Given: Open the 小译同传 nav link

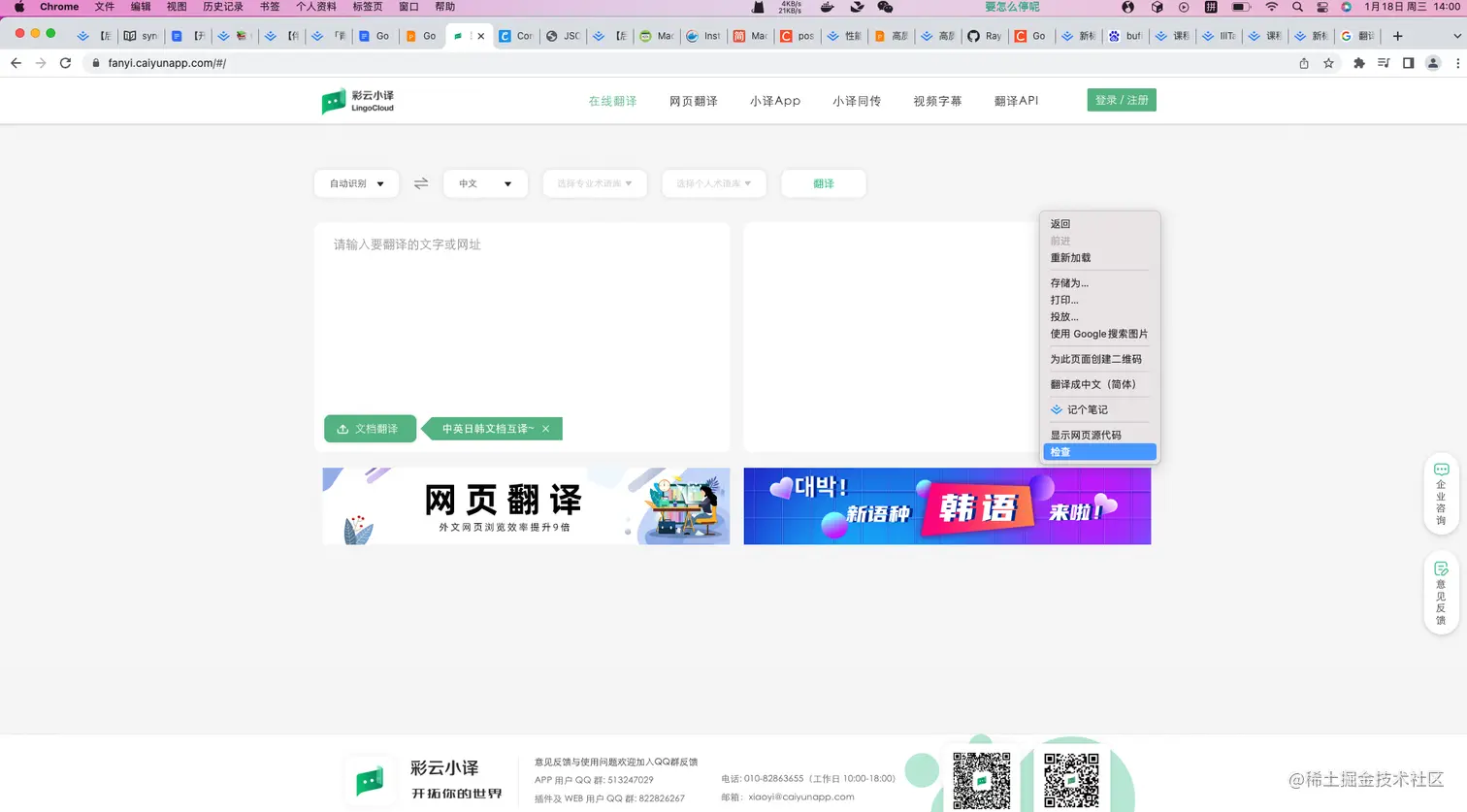Looking at the screenshot, I should (857, 101).
